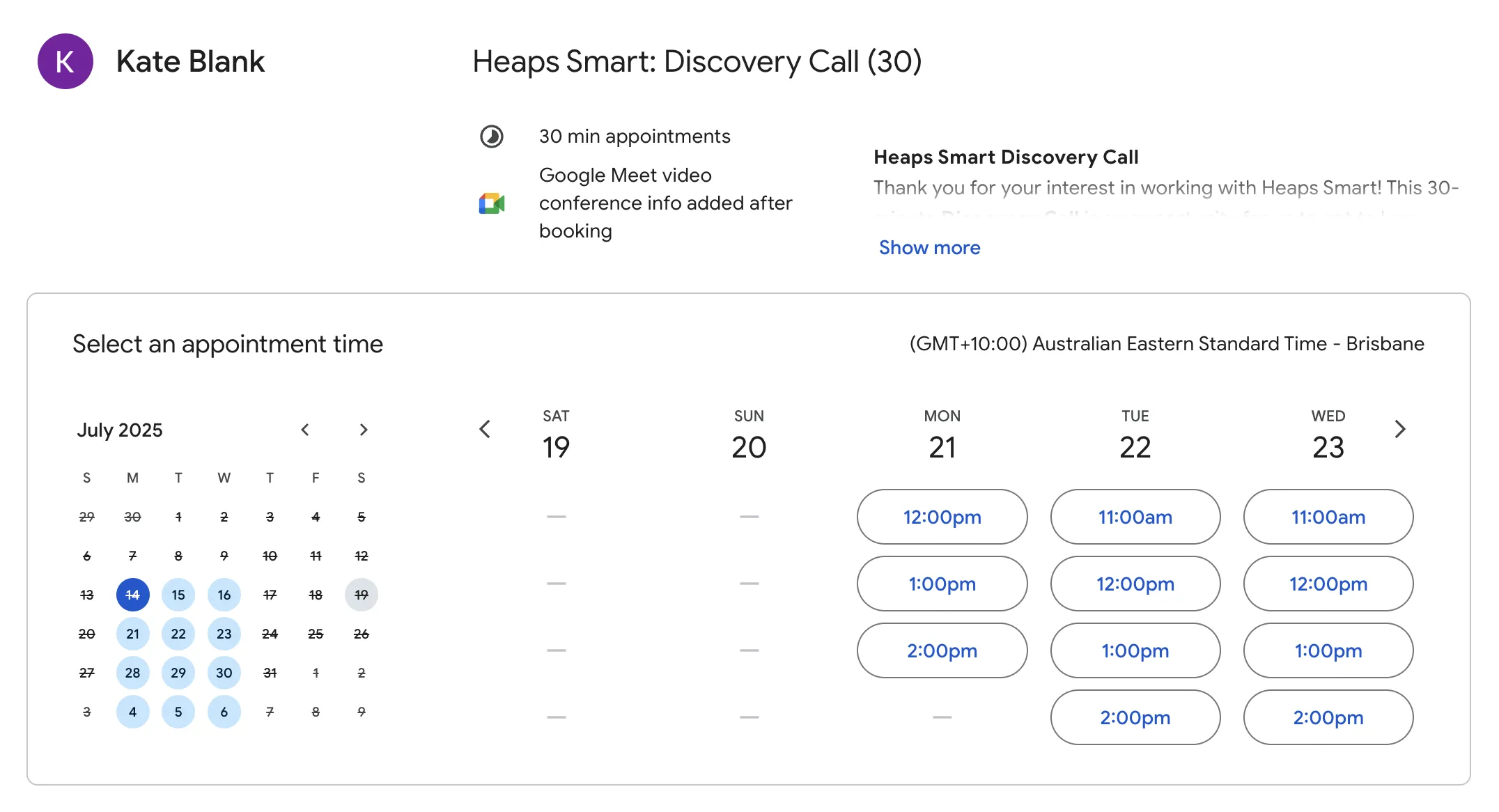Click struck-through July 31 in mini calendar

point(270,673)
